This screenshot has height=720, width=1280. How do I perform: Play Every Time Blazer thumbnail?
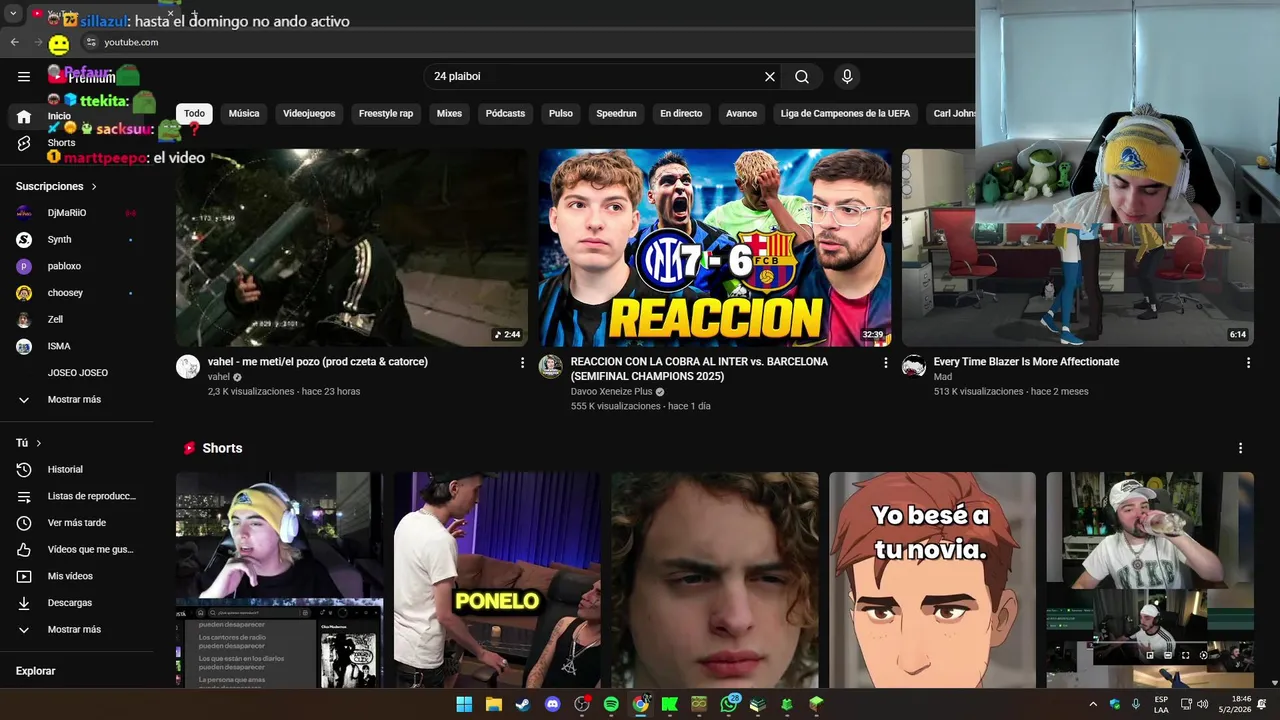click(x=1078, y=248)
